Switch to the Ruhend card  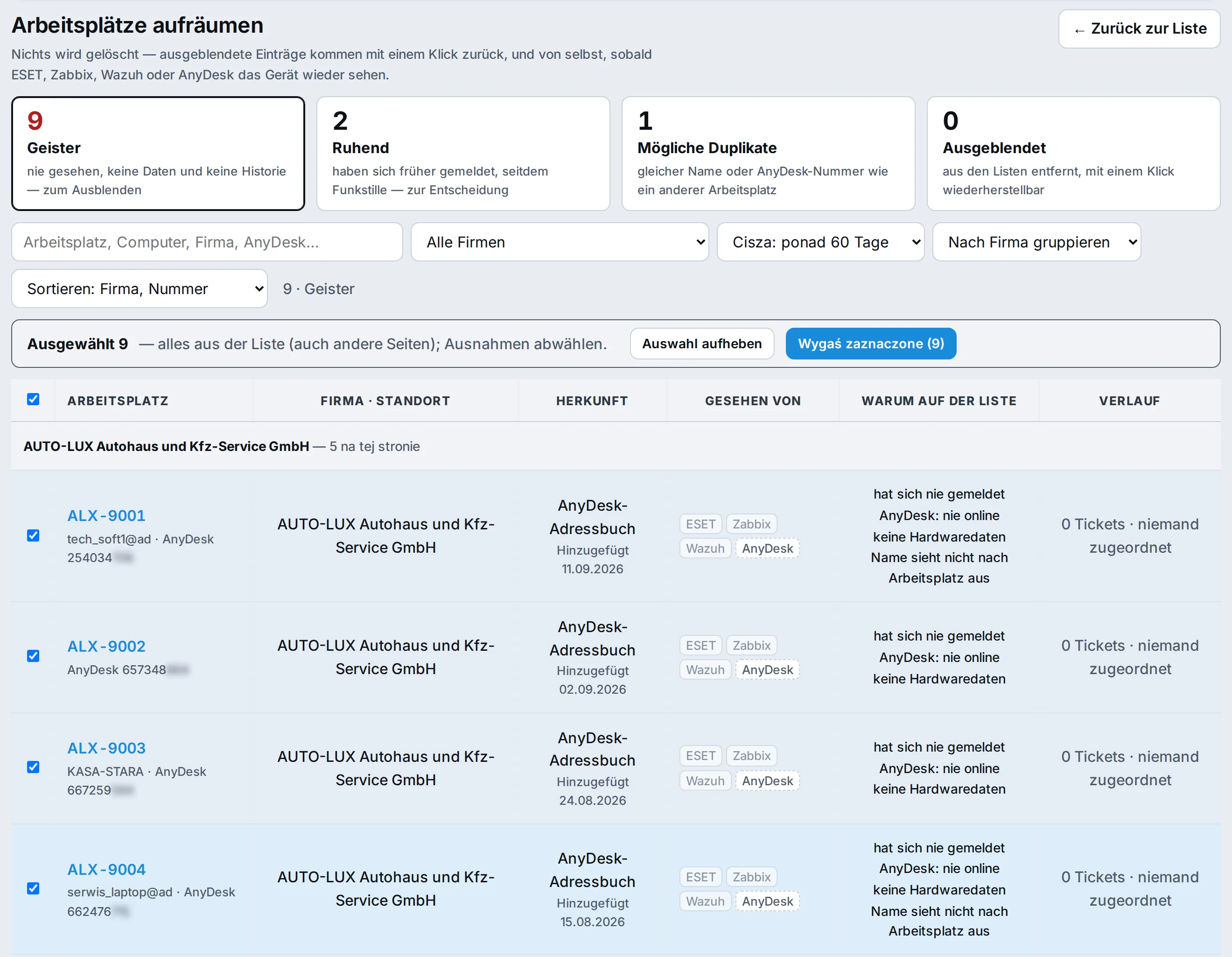(x=463, y=154)
